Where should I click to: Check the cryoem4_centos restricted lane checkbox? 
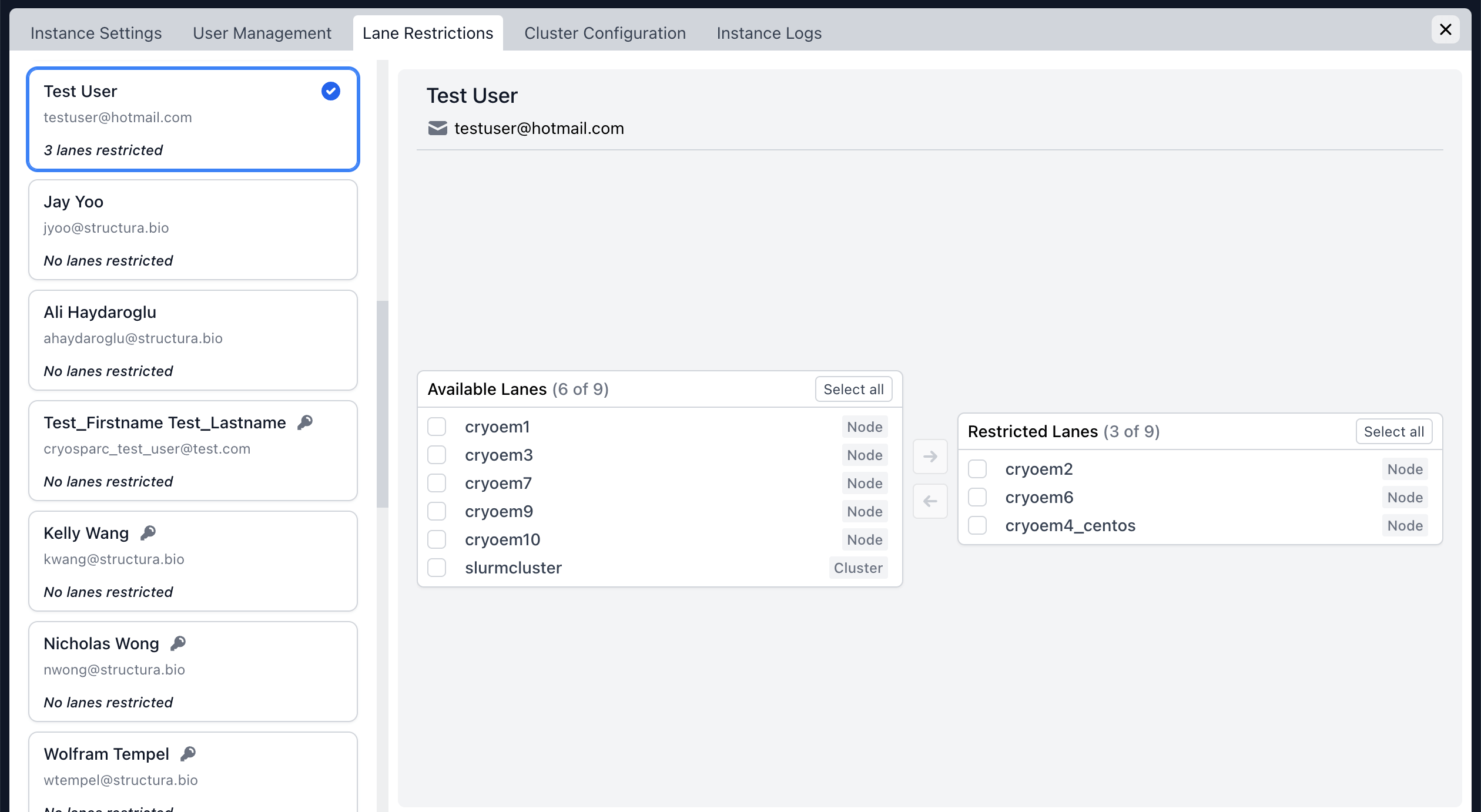click(x=977, y=525)
